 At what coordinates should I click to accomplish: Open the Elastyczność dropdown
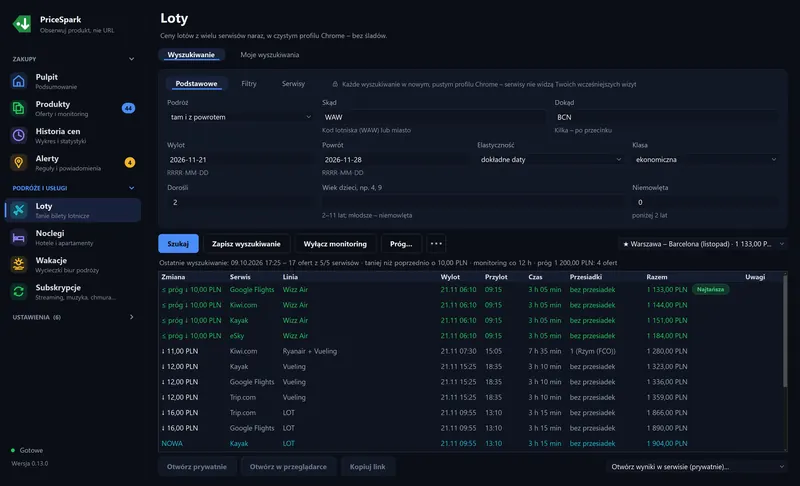click(x=551, y=160)
